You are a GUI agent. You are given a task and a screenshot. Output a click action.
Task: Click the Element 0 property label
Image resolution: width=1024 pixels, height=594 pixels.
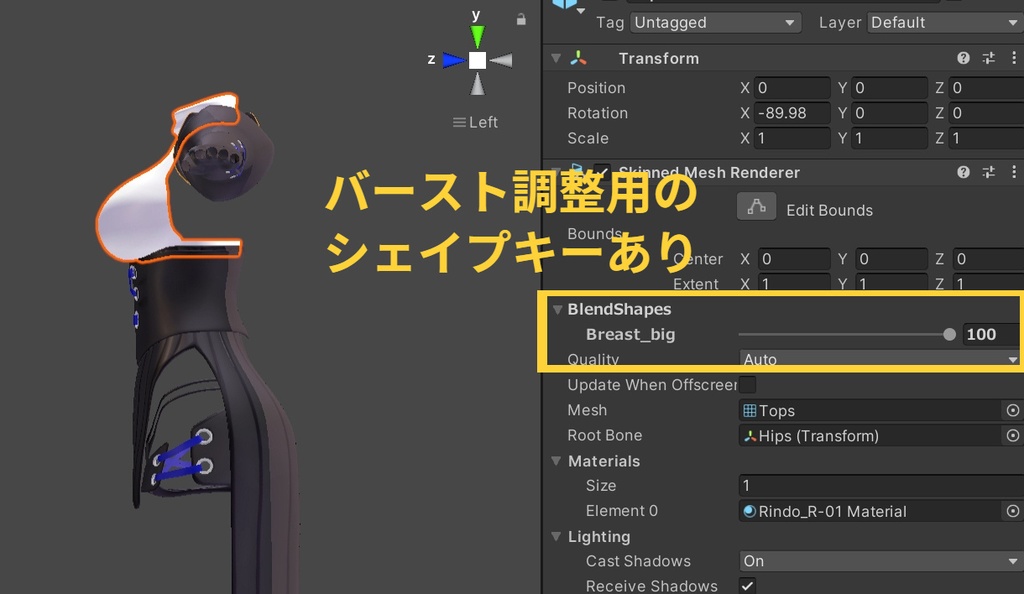click(622, 511)
